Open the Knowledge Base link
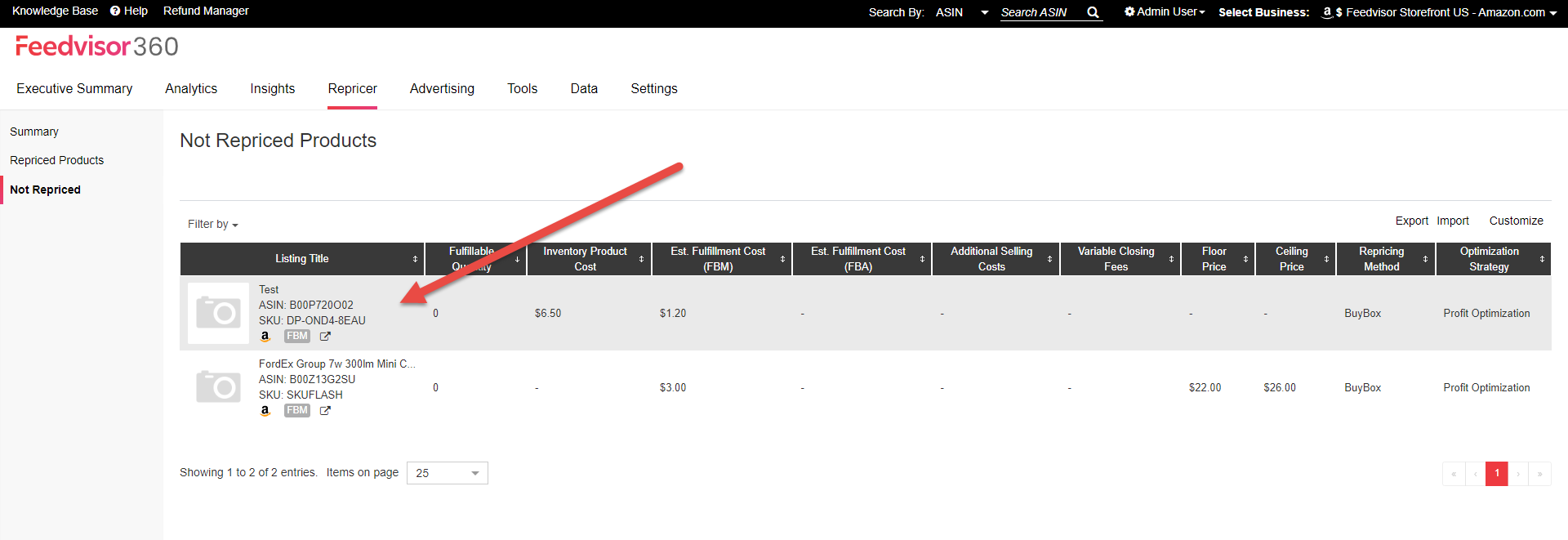Image resolution: width=1568 pixels, height=540 pixels. [55, 11]
